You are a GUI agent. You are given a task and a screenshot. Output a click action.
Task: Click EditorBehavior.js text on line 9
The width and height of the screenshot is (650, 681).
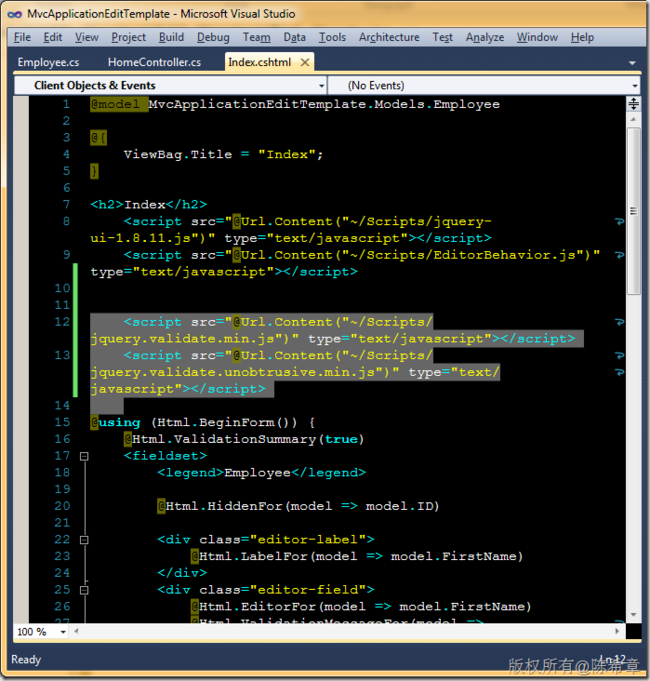[x=505, y=255]
